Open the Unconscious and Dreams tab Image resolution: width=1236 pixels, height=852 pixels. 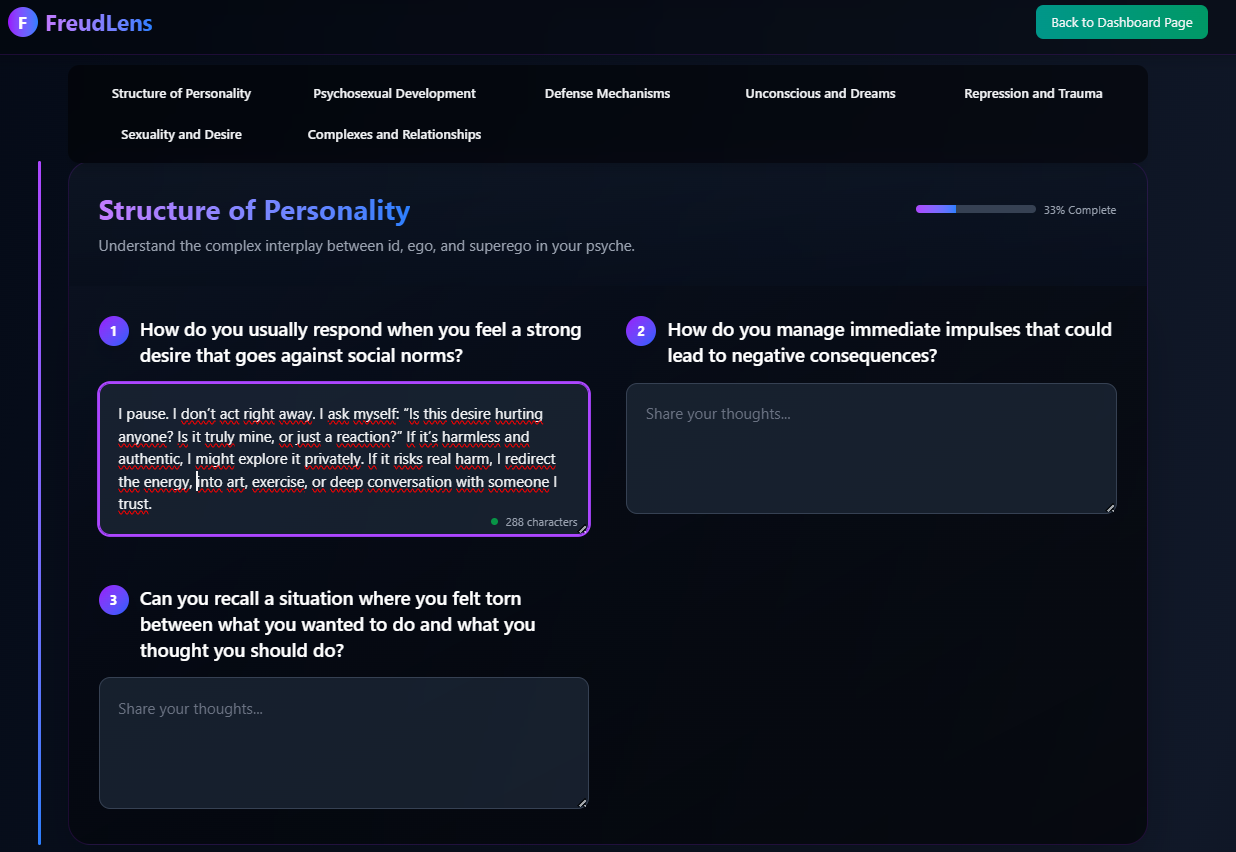click(820, 94)
